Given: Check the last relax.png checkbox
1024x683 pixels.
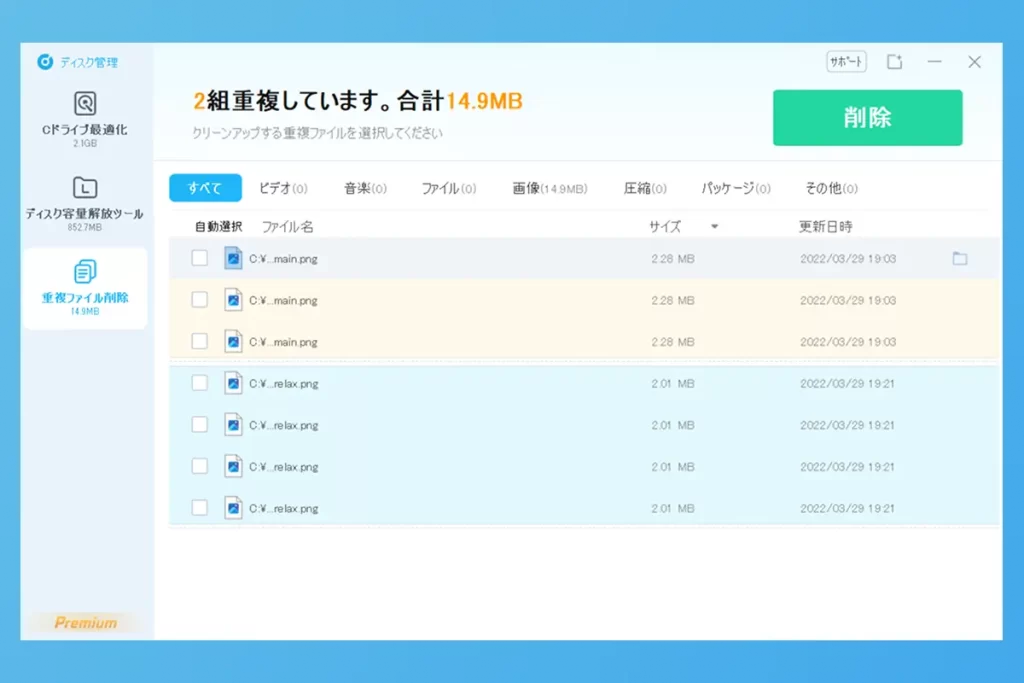Looking at the screenshot, I should (200, 507).
